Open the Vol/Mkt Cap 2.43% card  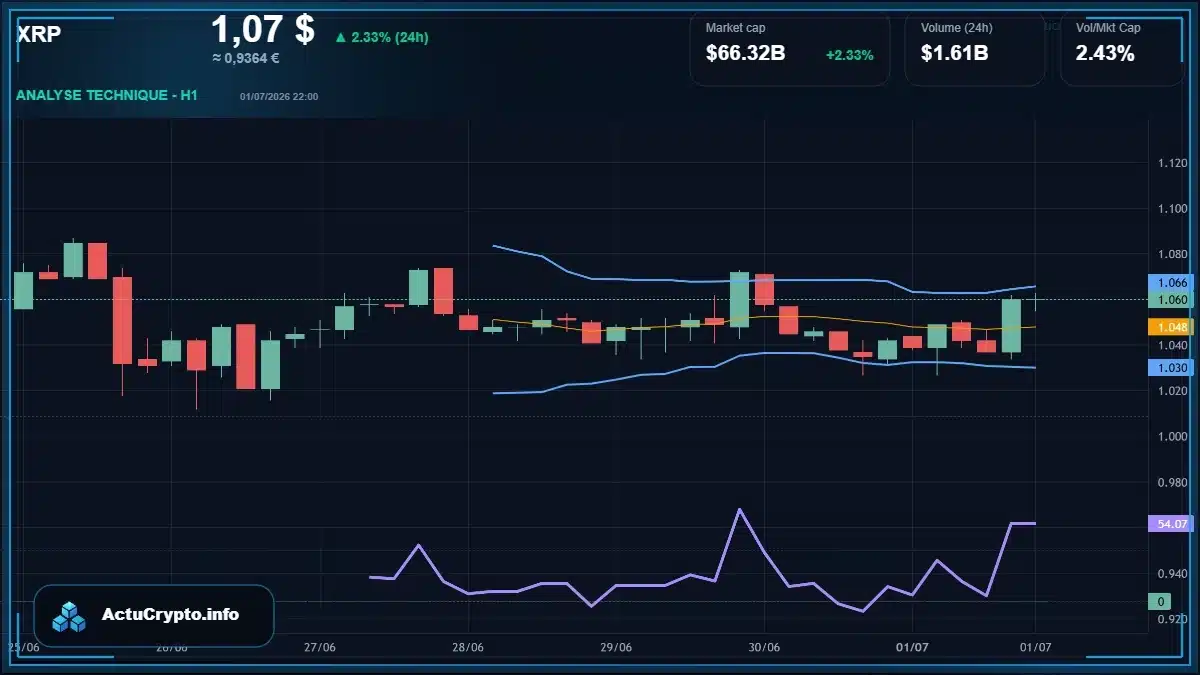(1121, 48)
